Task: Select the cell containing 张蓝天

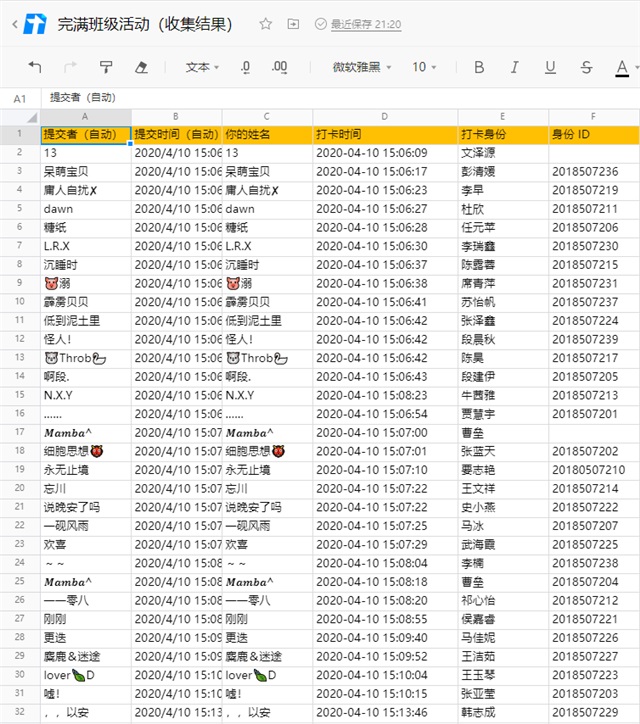Action: (x=503, y=452)
